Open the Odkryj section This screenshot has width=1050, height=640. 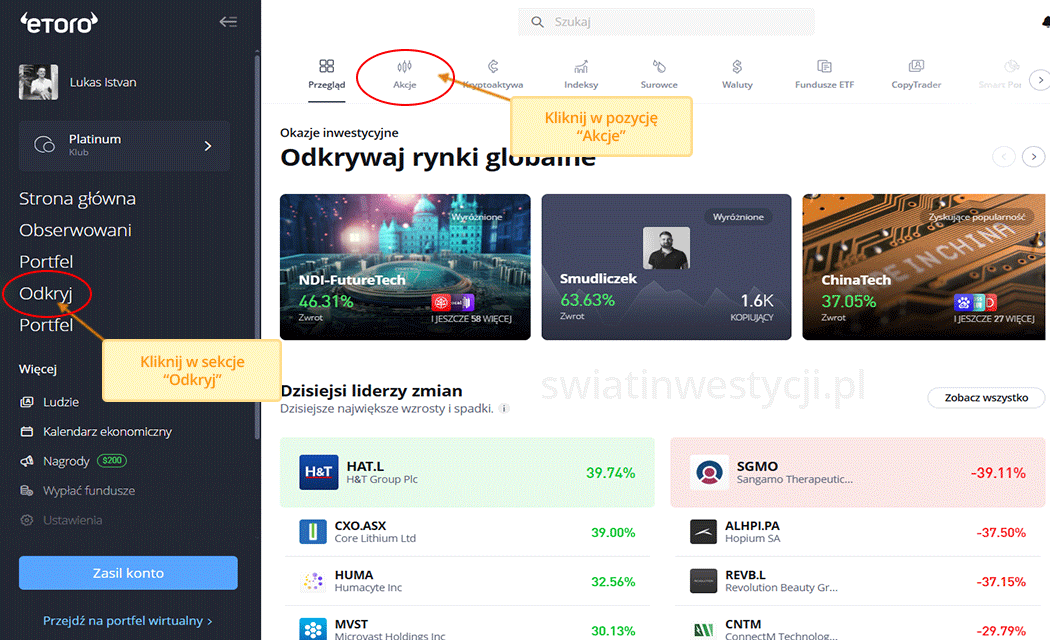coord(46,293)
